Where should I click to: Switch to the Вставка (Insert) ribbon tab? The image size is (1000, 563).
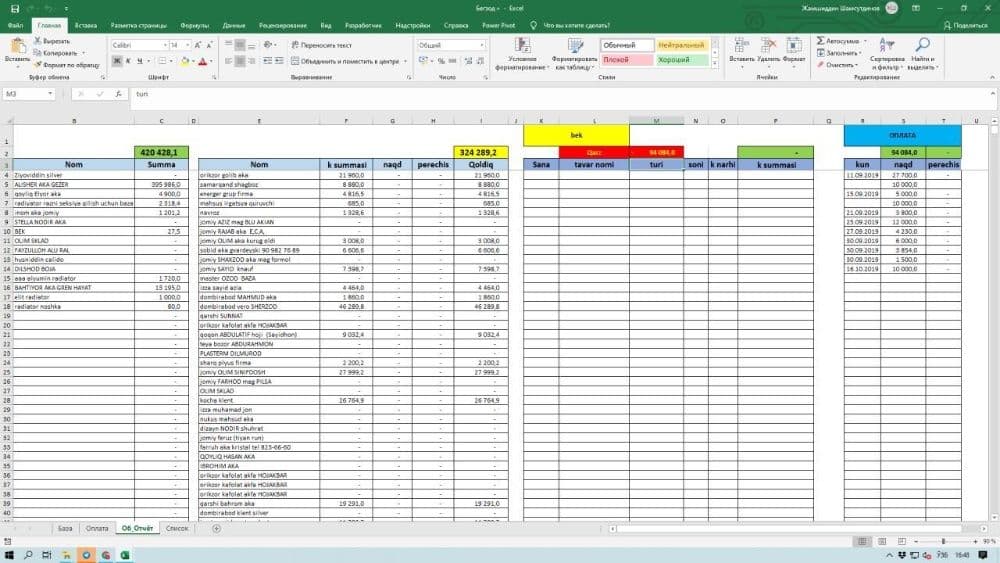click(x=85, y=26)
